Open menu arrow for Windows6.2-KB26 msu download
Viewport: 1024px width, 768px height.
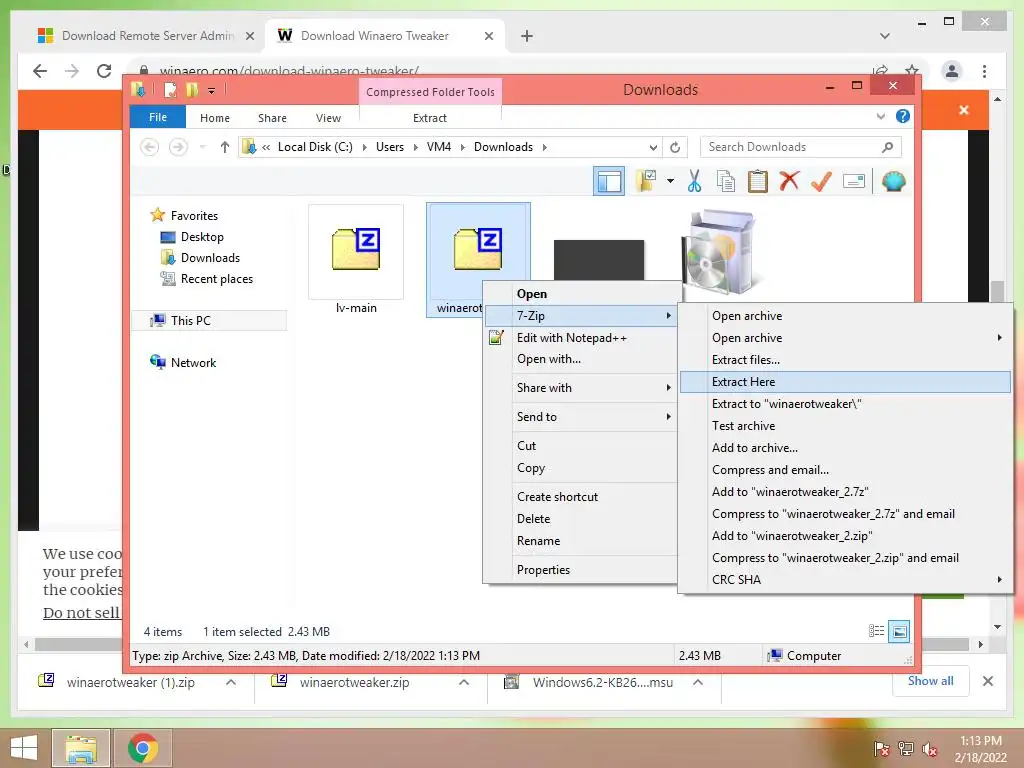click(697, 682)
